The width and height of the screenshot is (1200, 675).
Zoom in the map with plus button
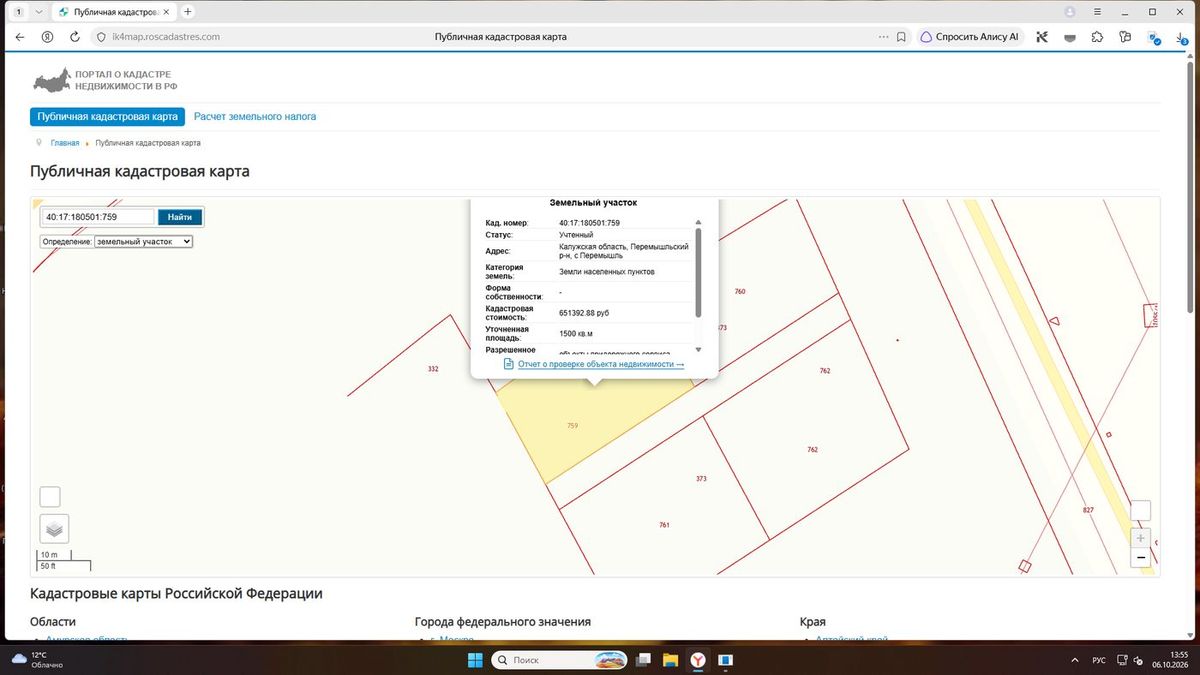click(1140, 537)
